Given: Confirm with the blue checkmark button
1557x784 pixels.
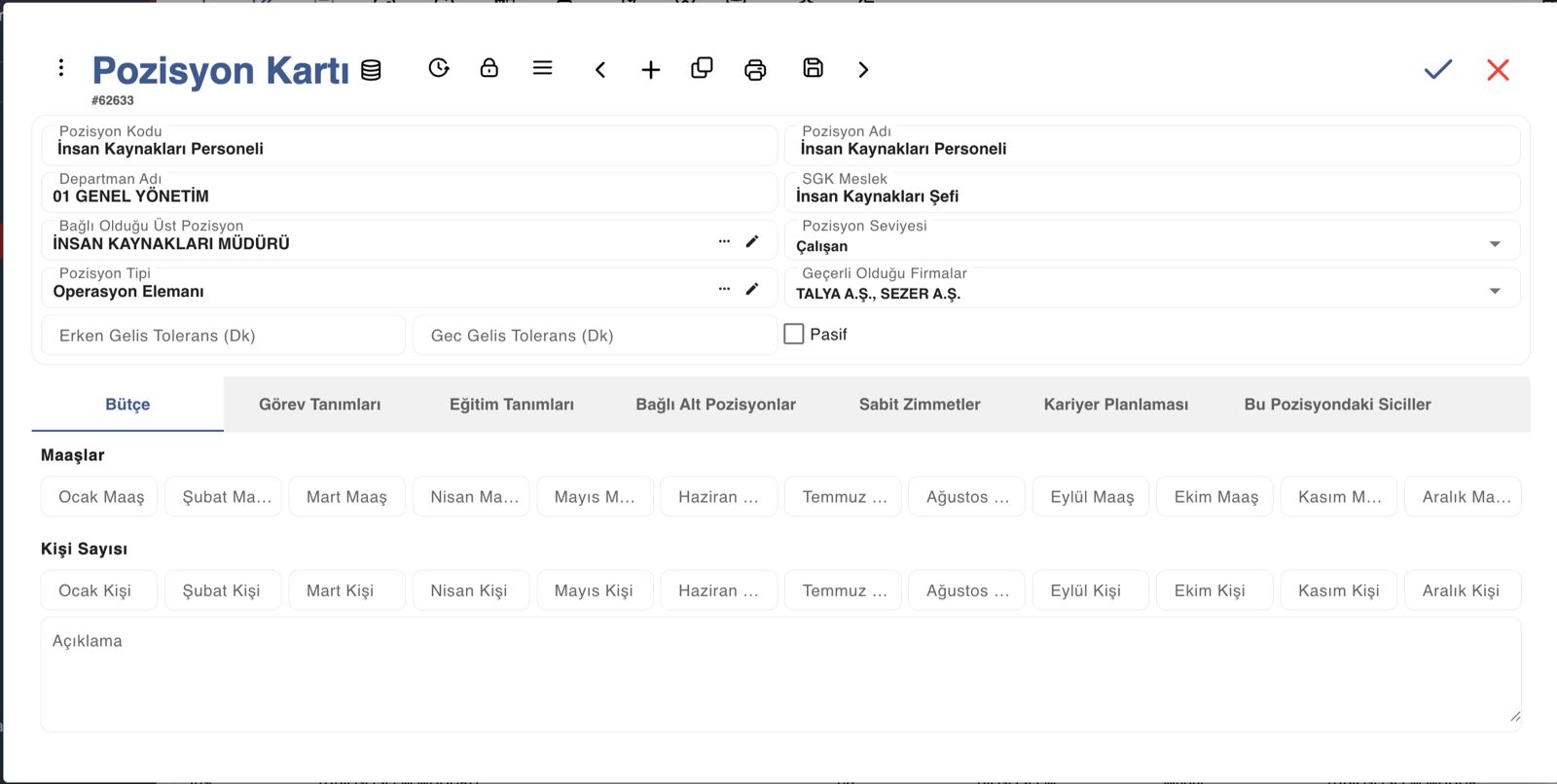Looking at the screenshot, I should tap(1437, 69).
